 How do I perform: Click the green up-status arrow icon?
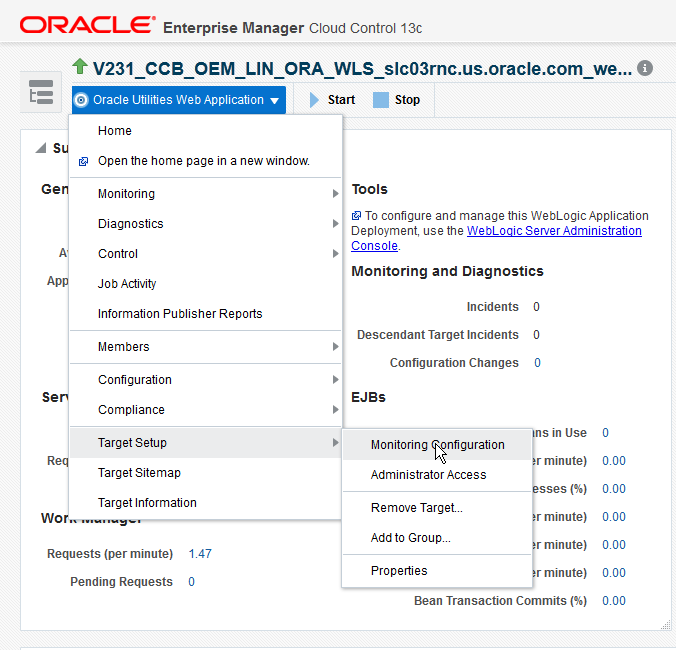(x=80, y=67)
